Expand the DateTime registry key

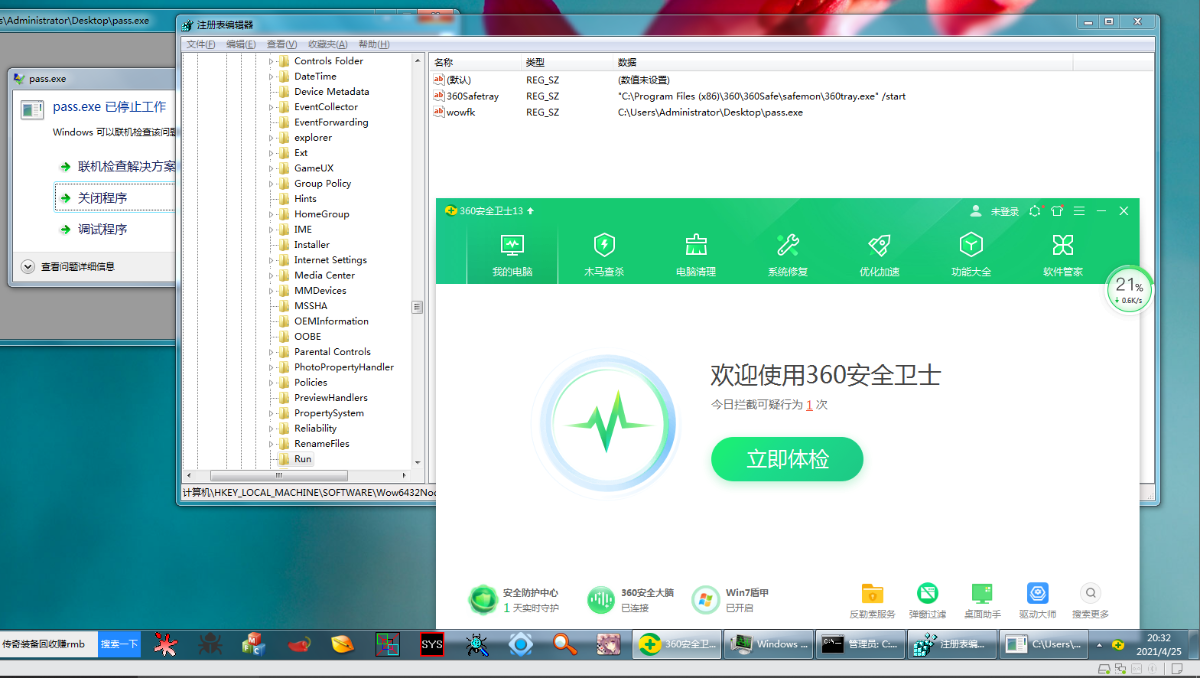coord(271,76)
